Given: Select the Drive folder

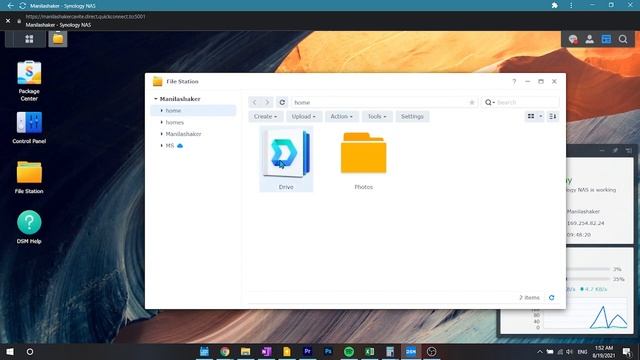Looking at the screenshot, I should [286, 159].
